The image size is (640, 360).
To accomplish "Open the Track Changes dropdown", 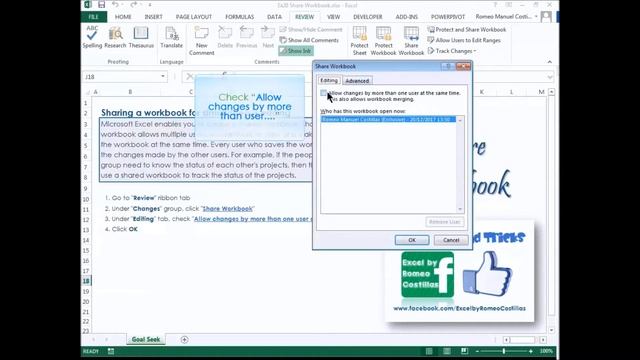I will pyautogui.click(x=452, y=51).
